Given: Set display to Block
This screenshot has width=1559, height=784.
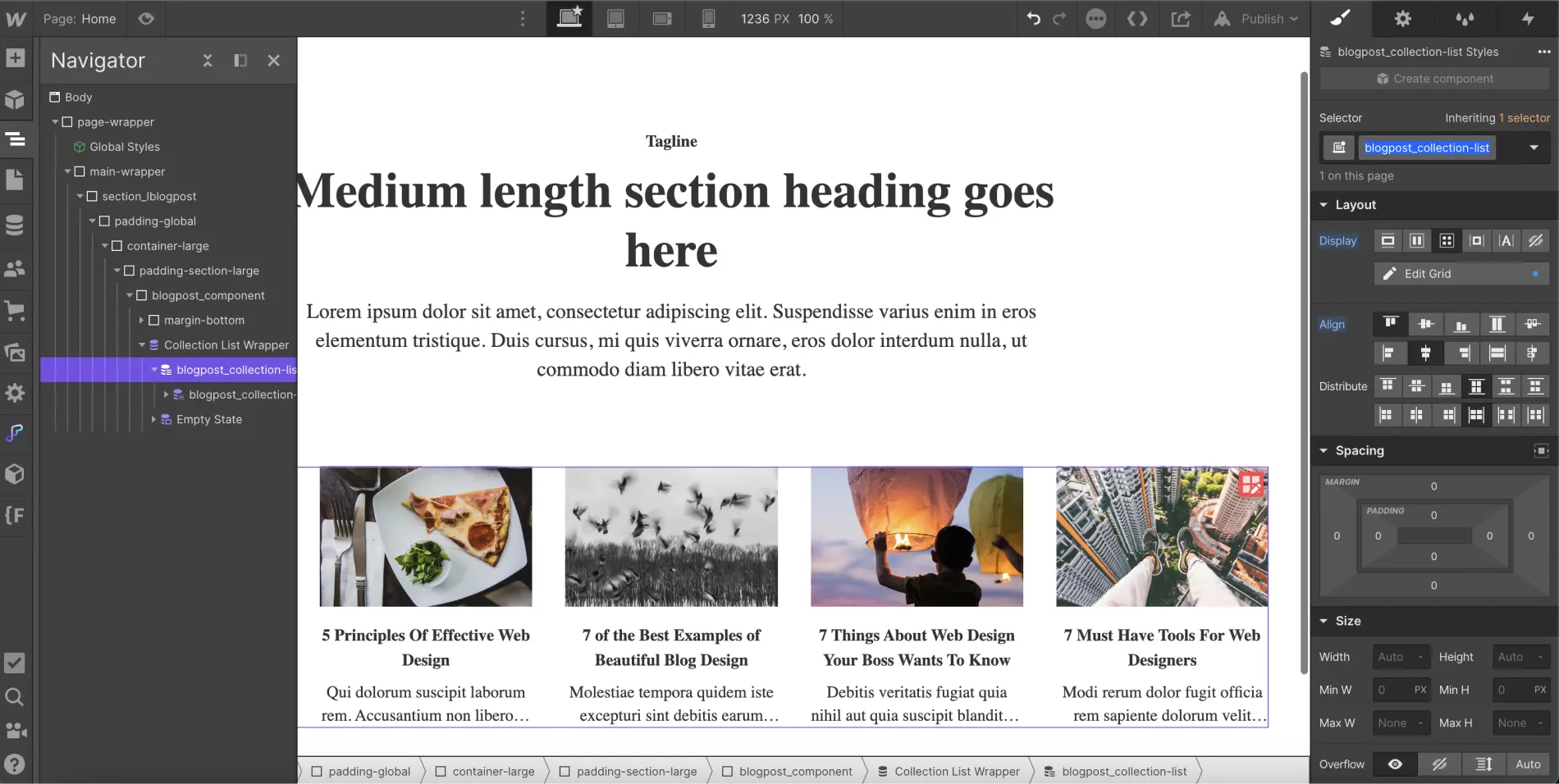Looking at the screenshot, I should tap(1388, 241).
